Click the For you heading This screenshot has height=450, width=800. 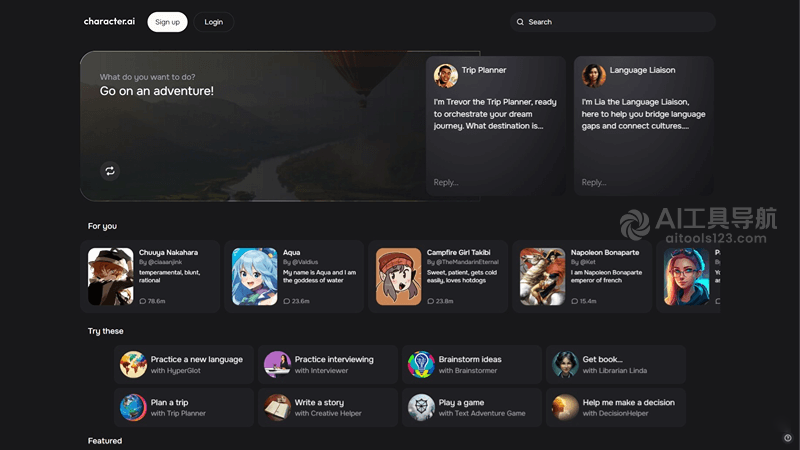pos(102,226)
